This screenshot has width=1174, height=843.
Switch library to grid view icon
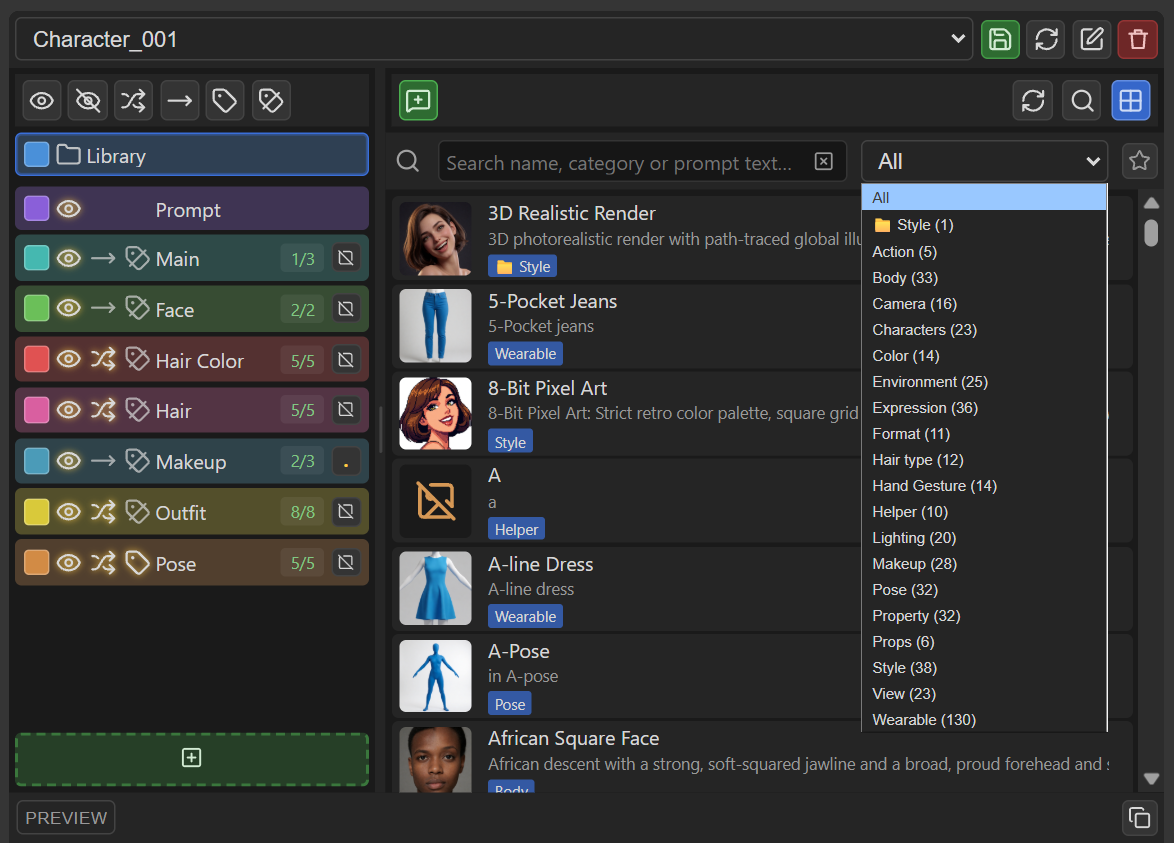click(x=1131, y=100)
